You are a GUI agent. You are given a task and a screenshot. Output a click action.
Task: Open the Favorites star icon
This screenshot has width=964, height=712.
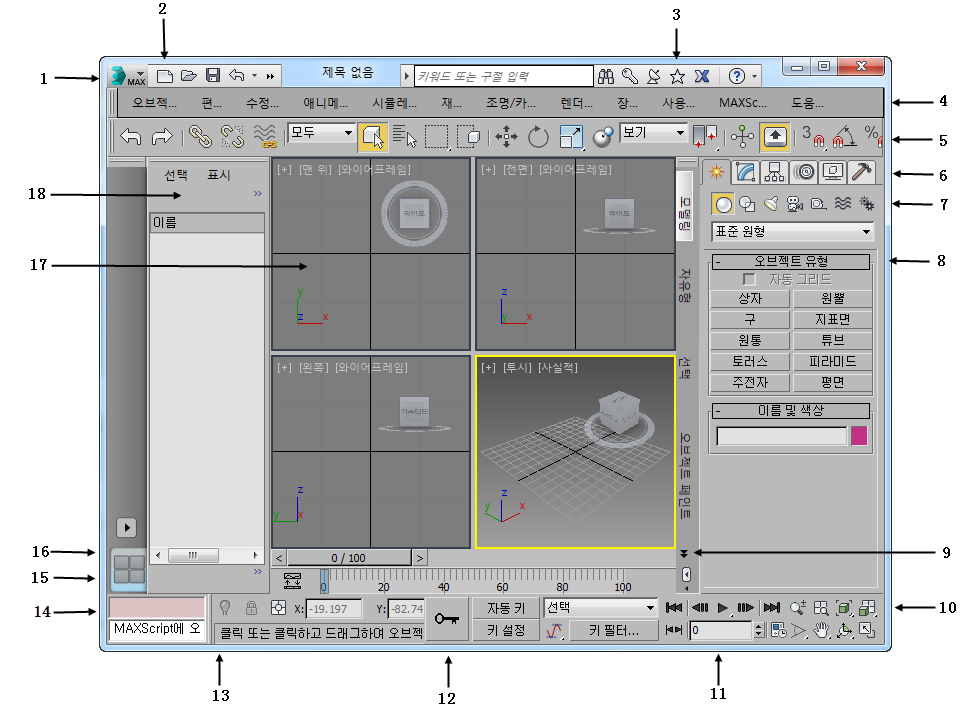677,76
